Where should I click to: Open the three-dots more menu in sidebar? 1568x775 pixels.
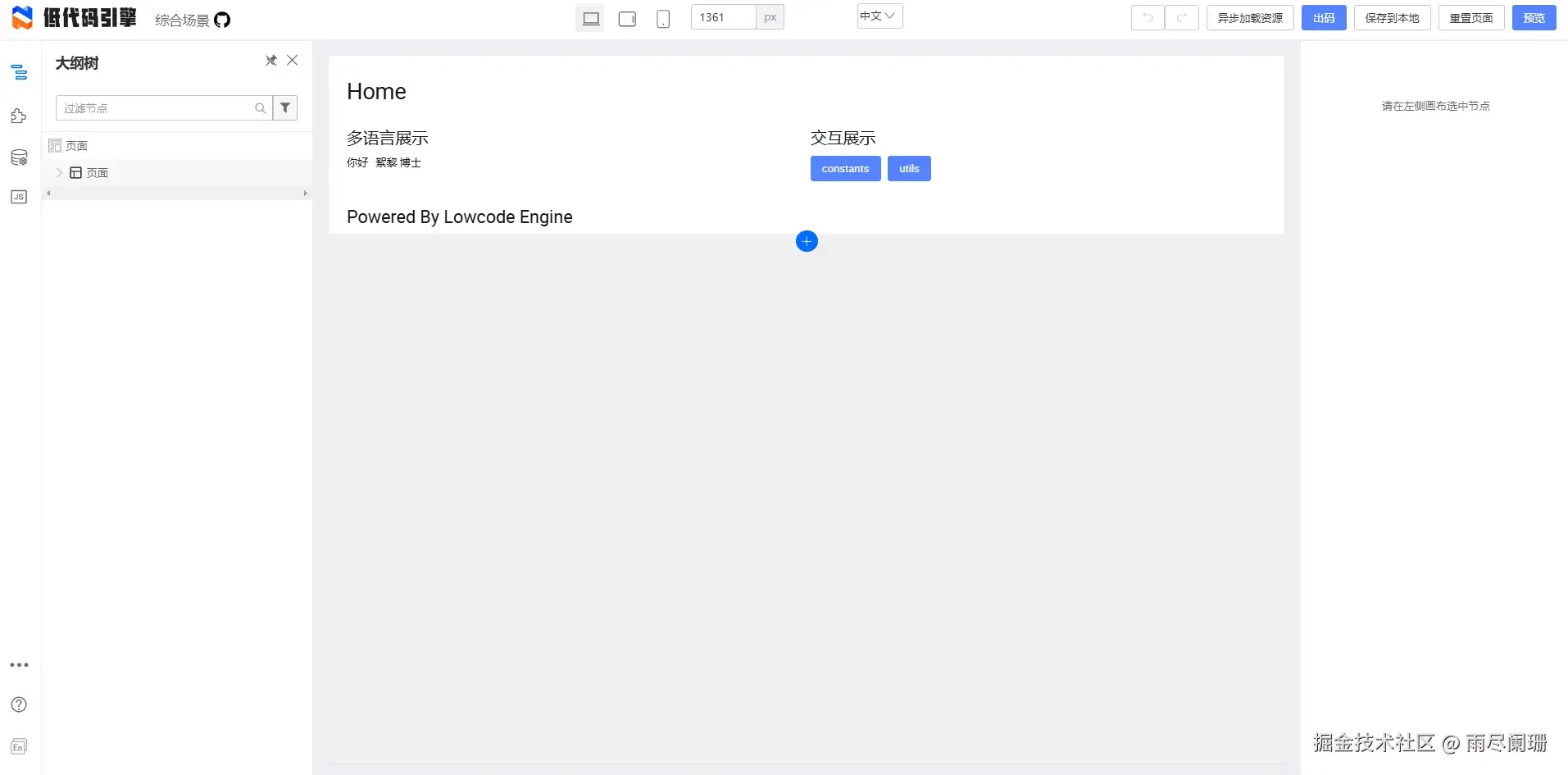coord(19,665)
